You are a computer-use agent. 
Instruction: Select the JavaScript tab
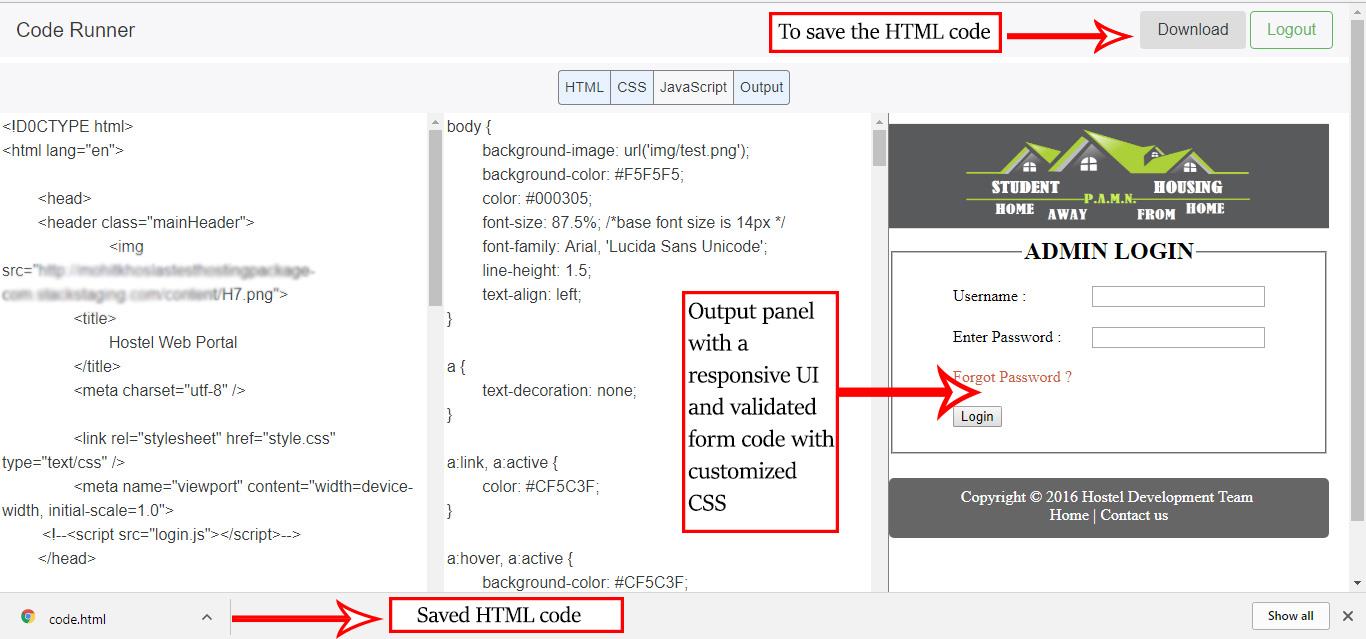693,87
